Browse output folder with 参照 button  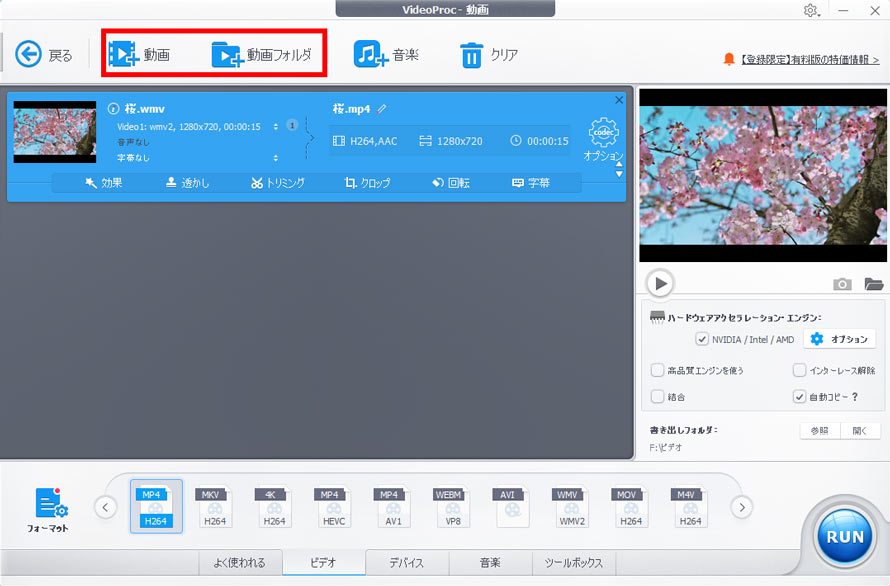(820, 431)
